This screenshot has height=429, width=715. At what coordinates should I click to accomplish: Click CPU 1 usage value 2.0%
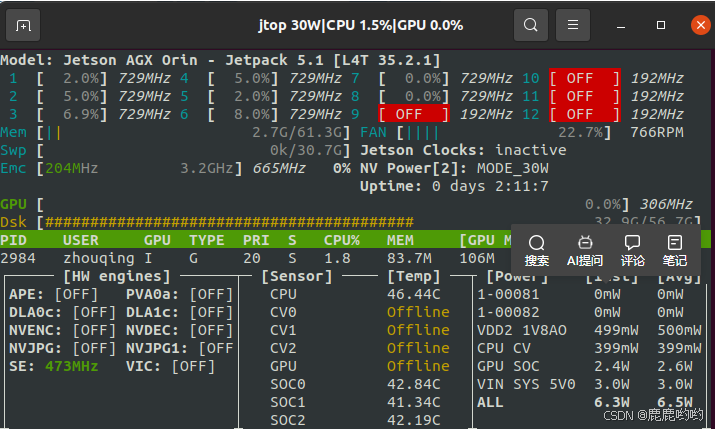[x=81, y=78]
